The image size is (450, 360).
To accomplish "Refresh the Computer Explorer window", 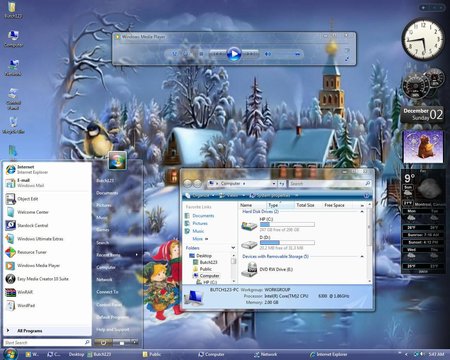I will (x=282, y=183).
